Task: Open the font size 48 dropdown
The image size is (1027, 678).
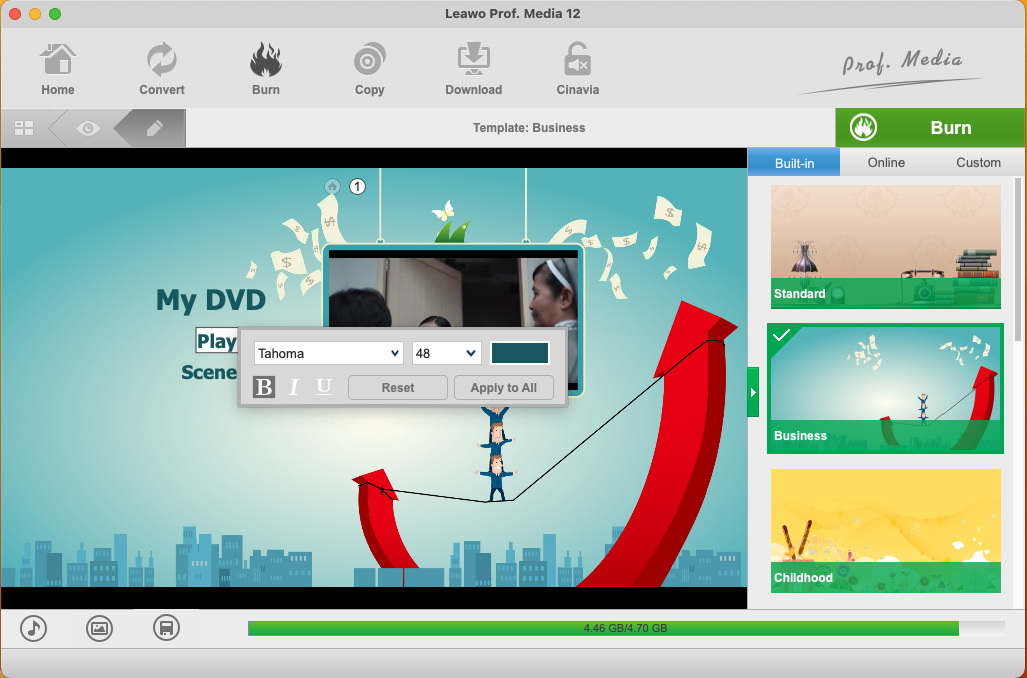Action: click(446, 353)
